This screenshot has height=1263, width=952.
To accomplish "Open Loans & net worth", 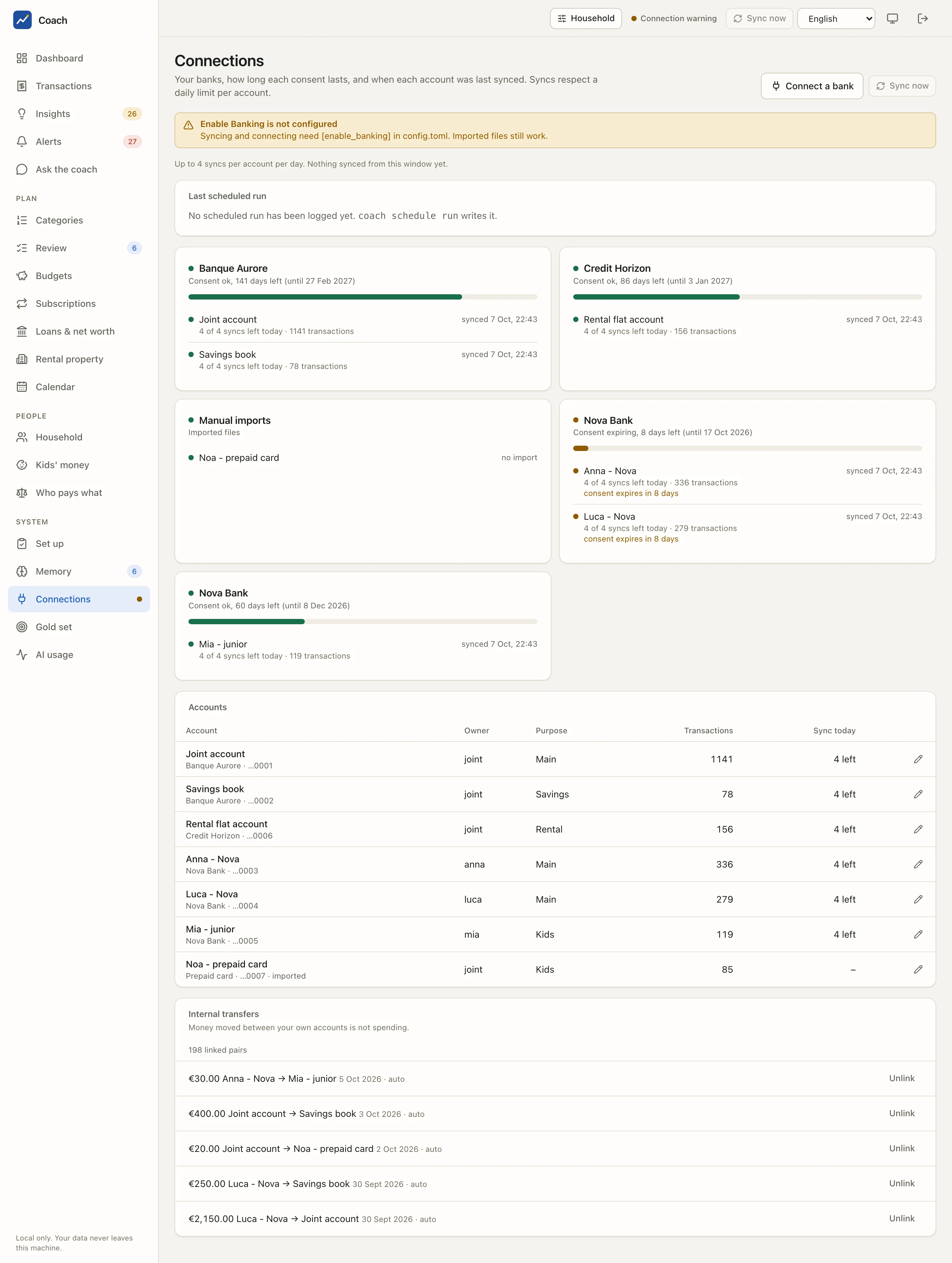I will [x=79, y=332].
